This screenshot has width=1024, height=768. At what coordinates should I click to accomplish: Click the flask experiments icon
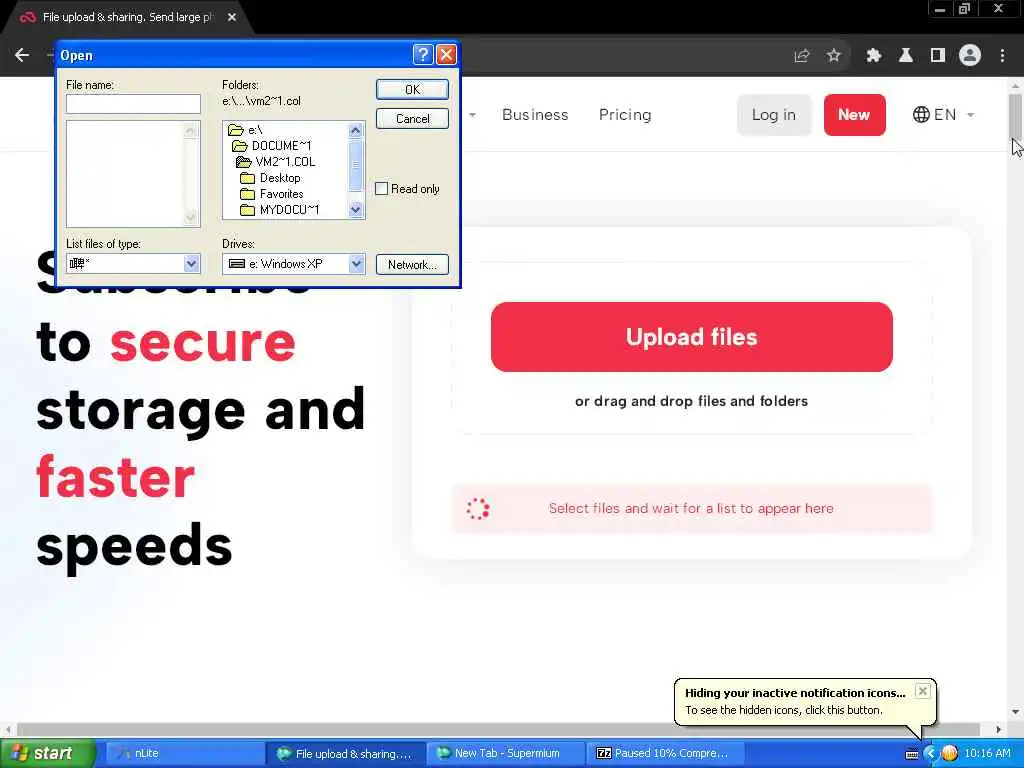[x=906, y=56]
